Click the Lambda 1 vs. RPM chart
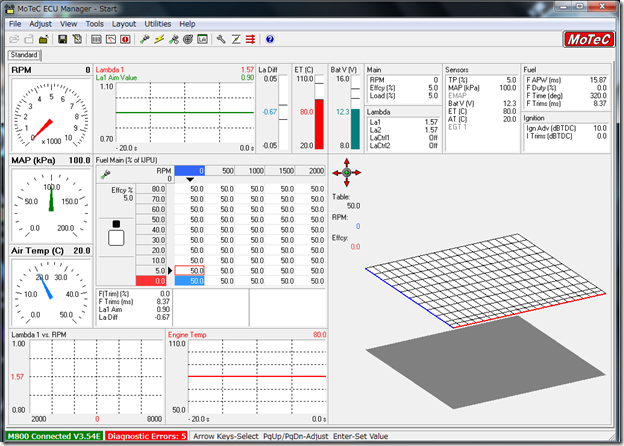Viewport: 624px width, 446px height. point(97,376)
